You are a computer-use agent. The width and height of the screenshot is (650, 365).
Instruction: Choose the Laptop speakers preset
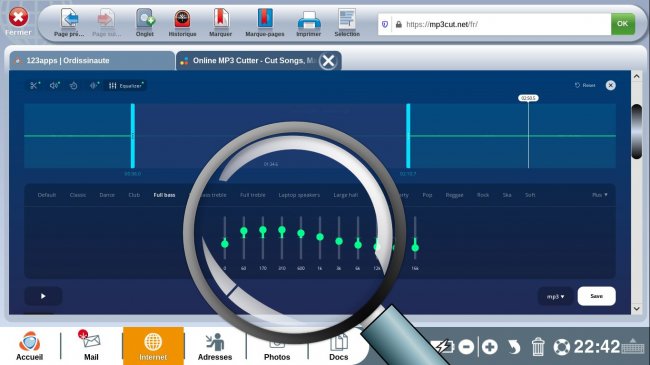tap(299, 195)
